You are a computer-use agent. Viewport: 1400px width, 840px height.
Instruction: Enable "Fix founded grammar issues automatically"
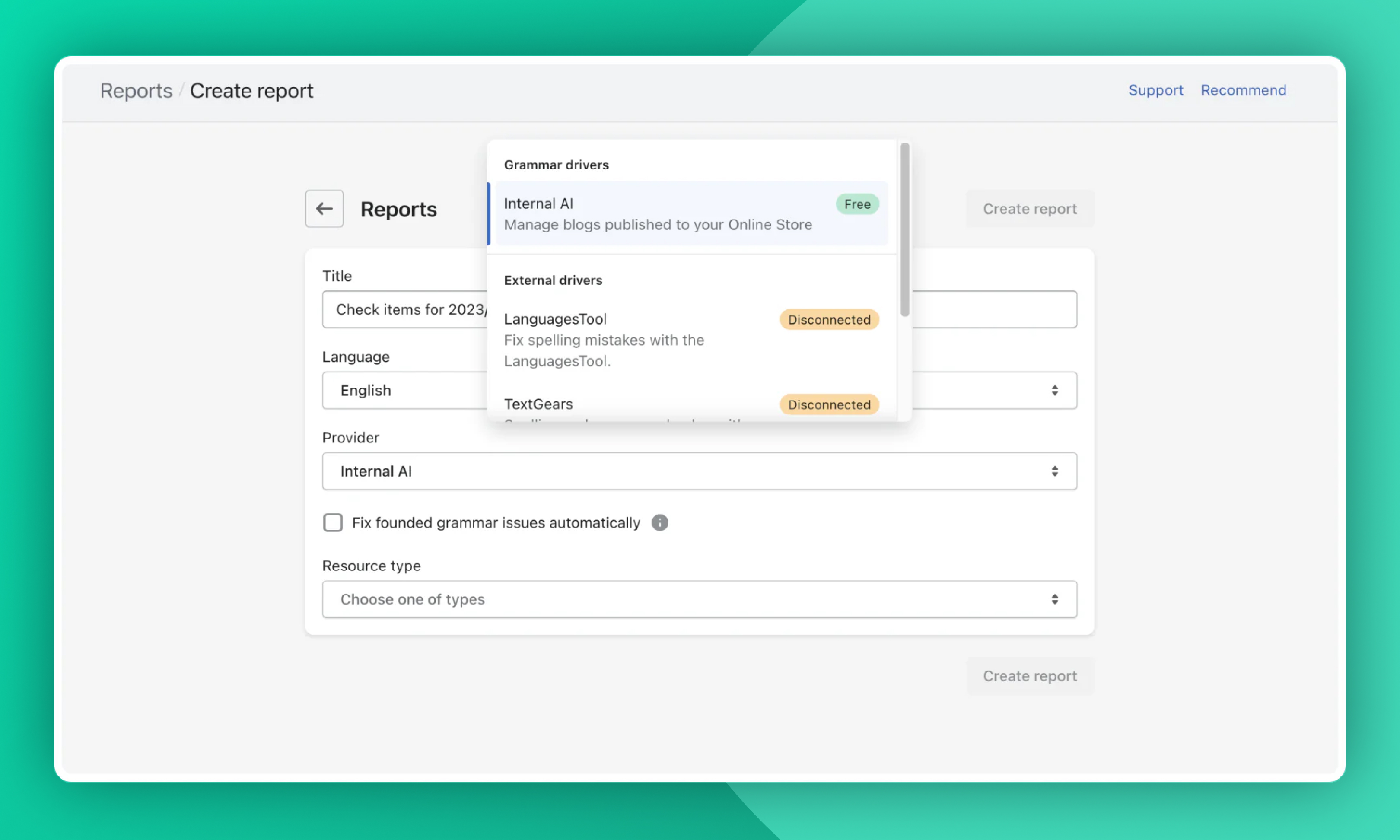pyautogui.click(x=333, y=522)
